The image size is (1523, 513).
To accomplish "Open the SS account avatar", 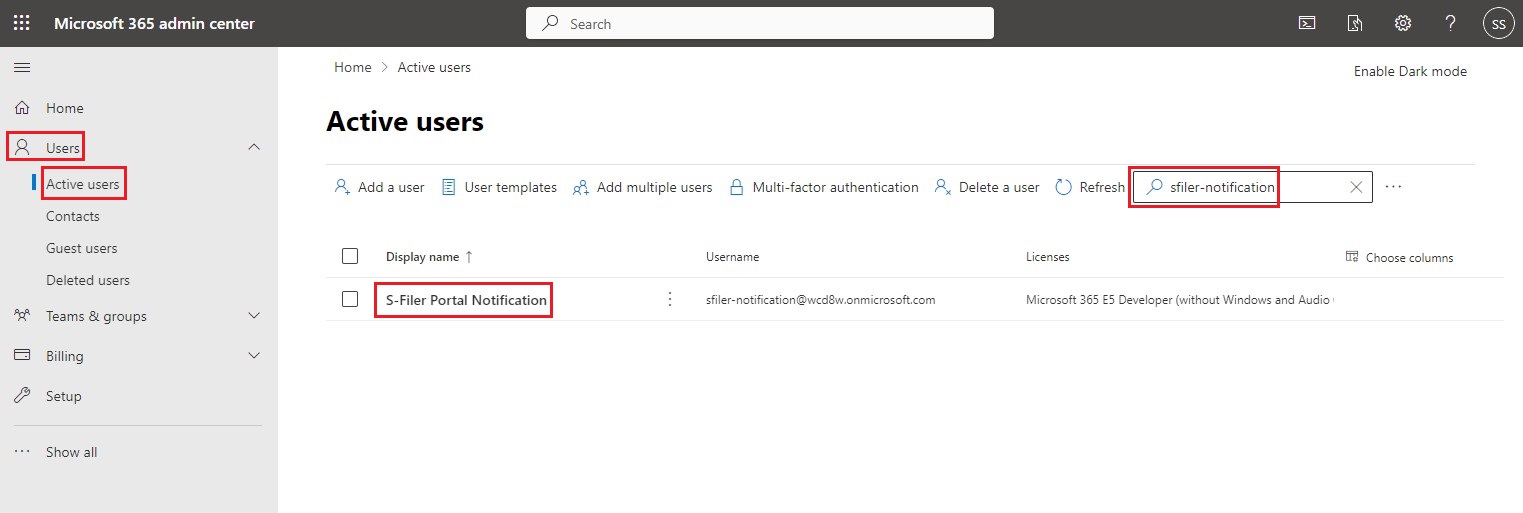I will click(x=1498, y=23).
